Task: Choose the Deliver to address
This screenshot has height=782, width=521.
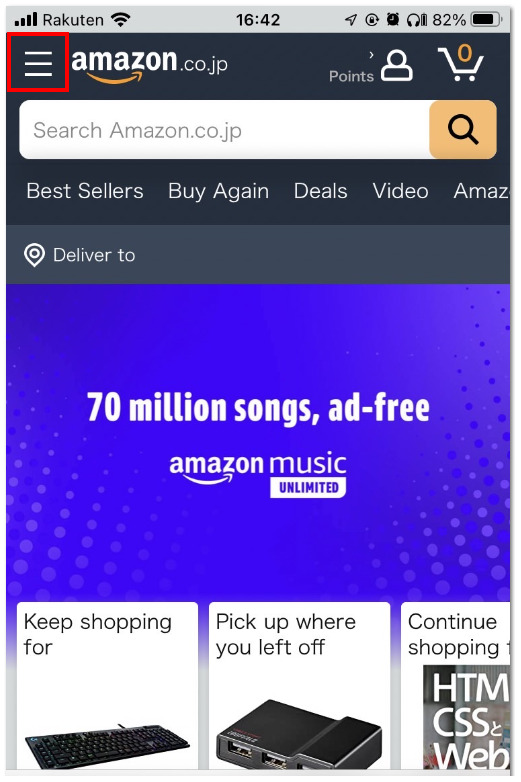Action: (x=94, y=255)
